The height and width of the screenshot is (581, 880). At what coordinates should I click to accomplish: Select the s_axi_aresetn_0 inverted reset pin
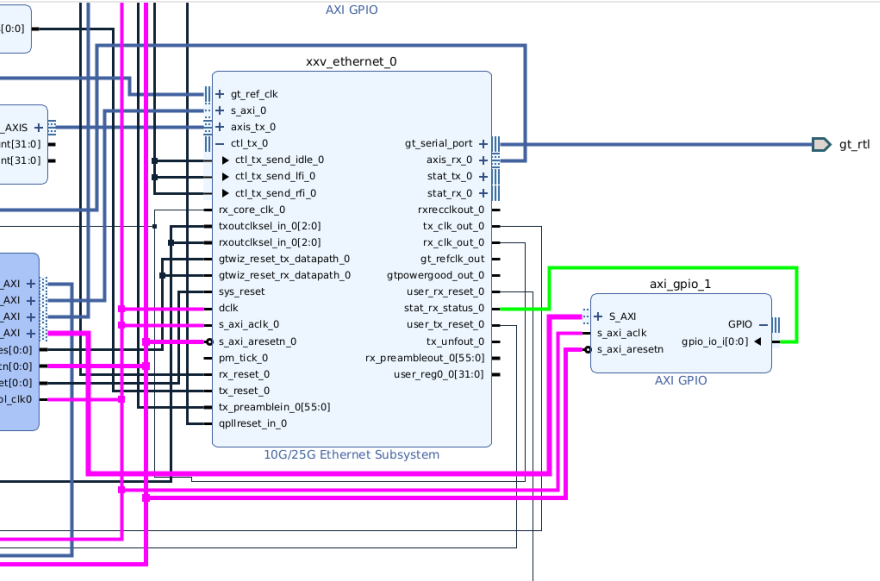coord(210,341)
